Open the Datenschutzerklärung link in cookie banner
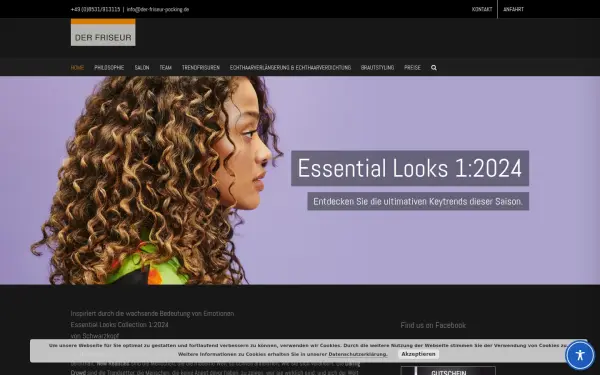 pyautogui.click(x=357, y=354)
